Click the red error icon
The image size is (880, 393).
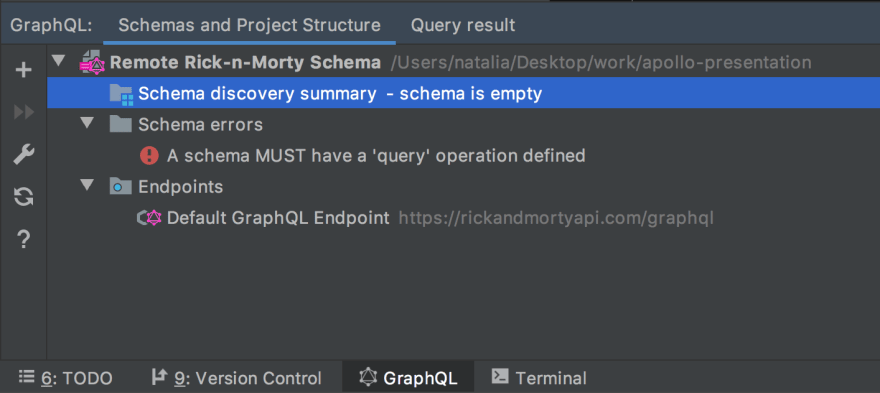(149, 156)
